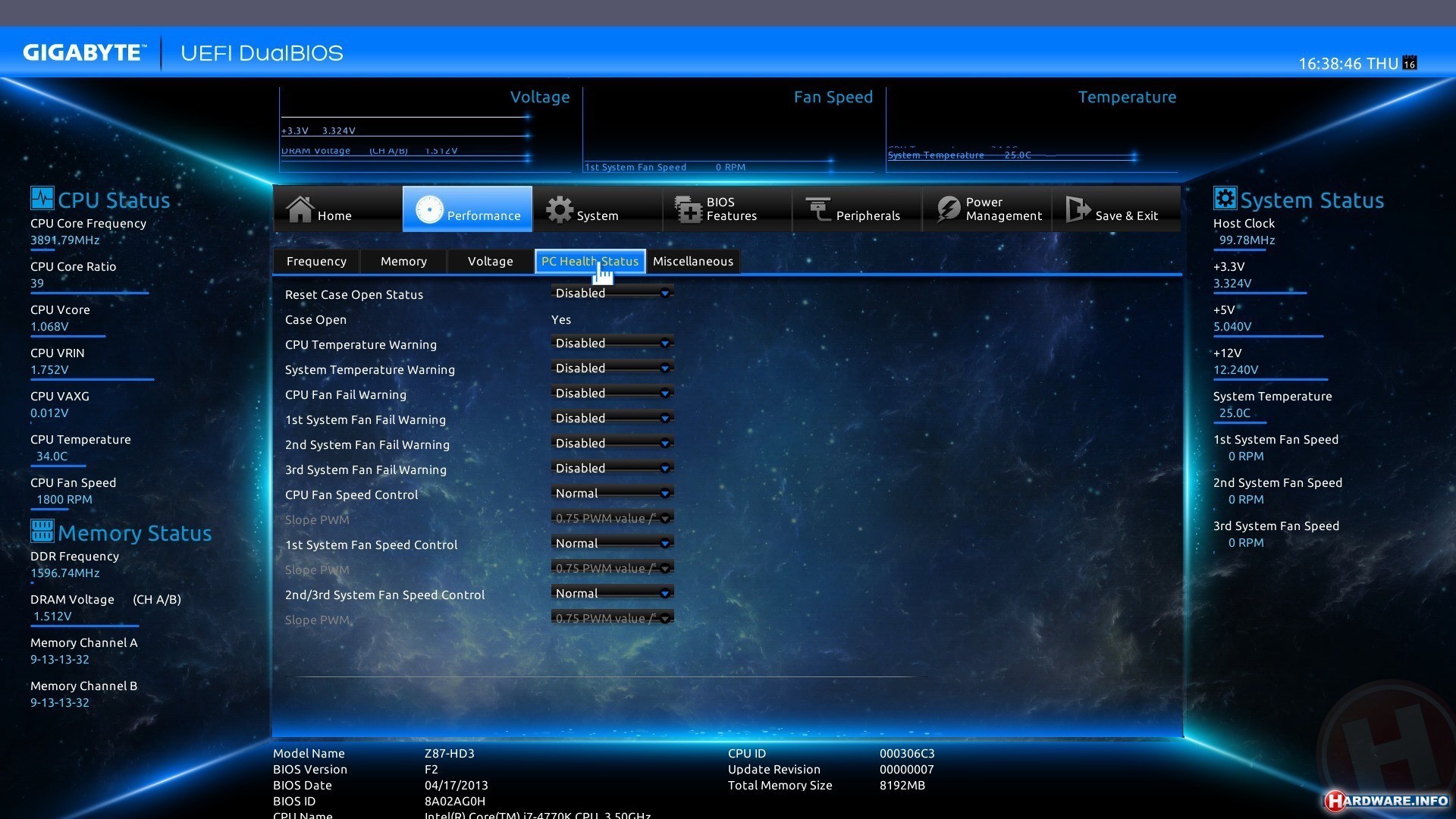Toggle the 3rd System Fan Fail Warning value
The height and width of the screenshot is (819, 1456).
pos(612,469)
